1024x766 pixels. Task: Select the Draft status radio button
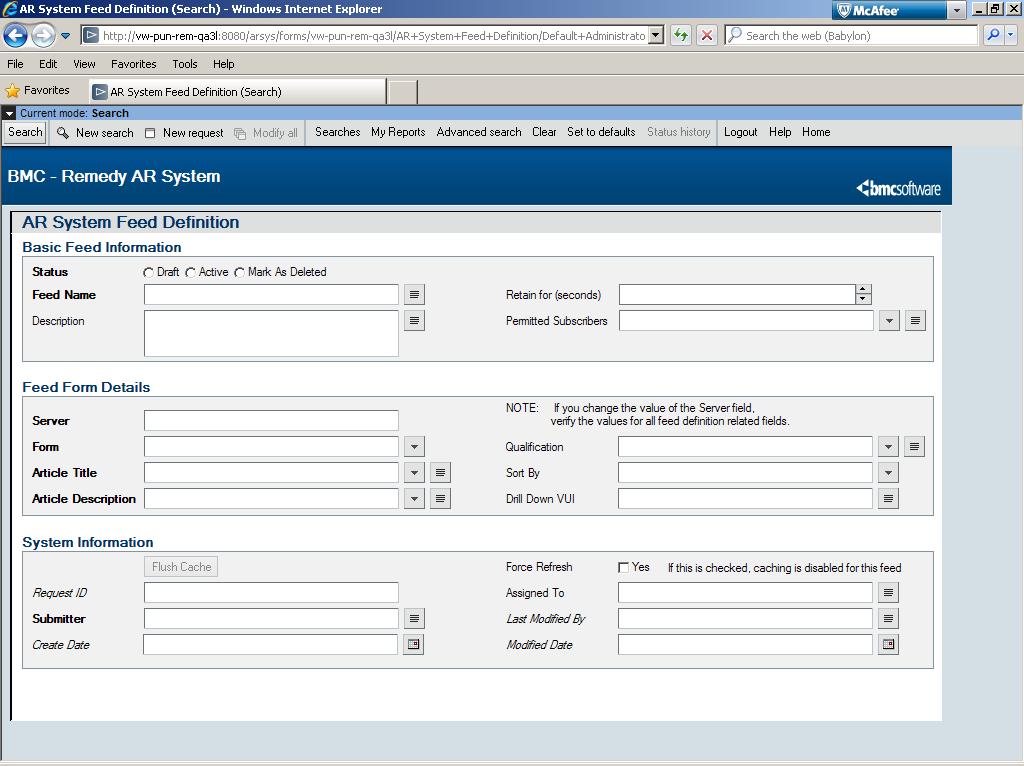click(x=149, y=272)
